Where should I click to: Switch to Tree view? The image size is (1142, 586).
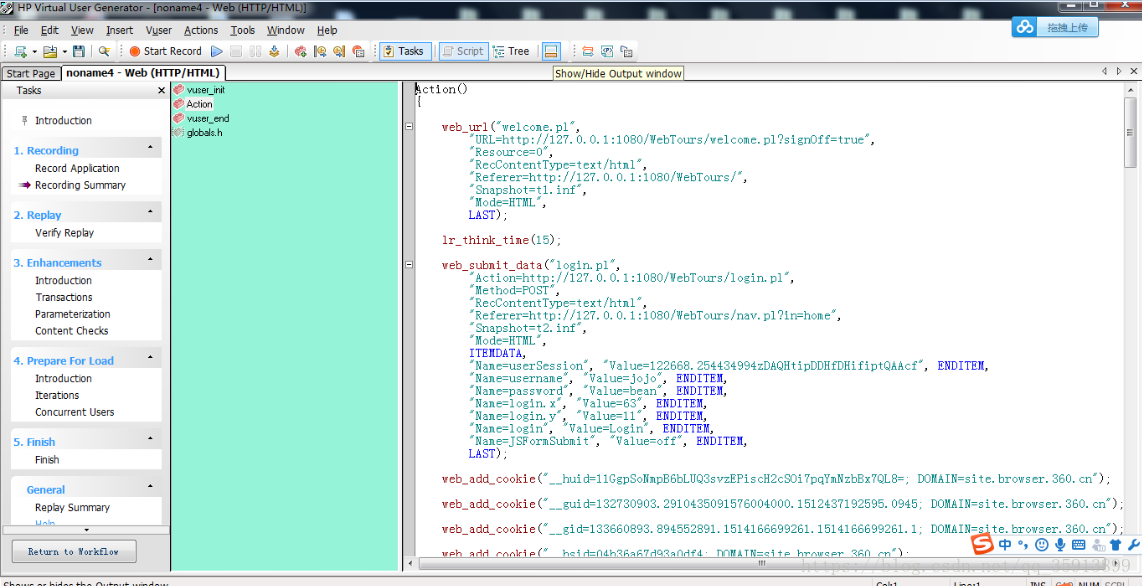click(511, 51)
